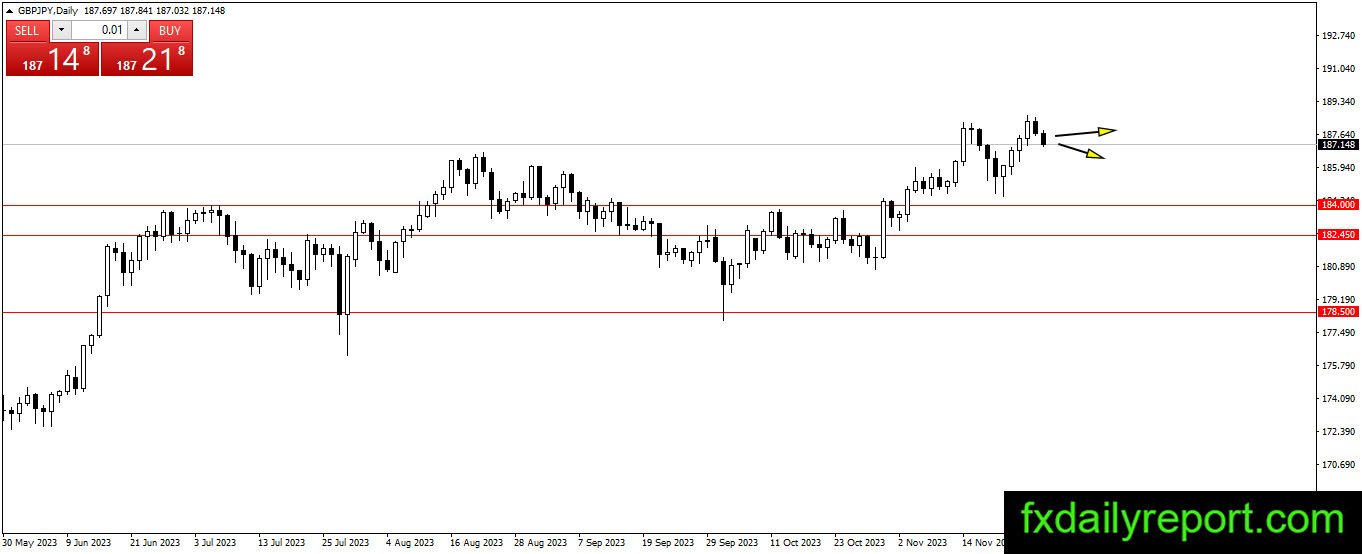Click the GBPJPY,Daily chart title
This screenshot has height=554, width=1362.
pyautogui.click(x=48, y=11)
